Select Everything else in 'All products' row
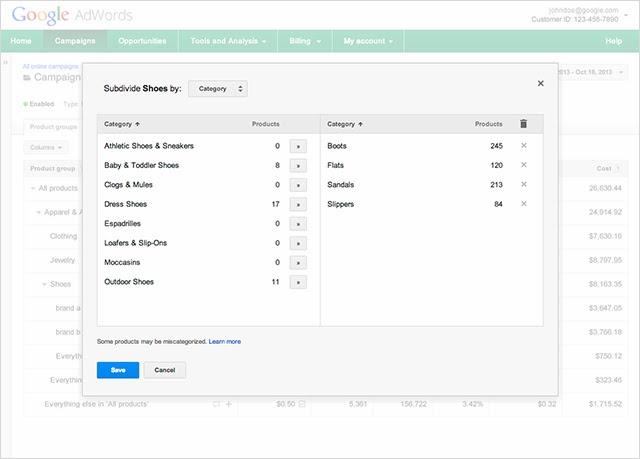 (96, 404)
